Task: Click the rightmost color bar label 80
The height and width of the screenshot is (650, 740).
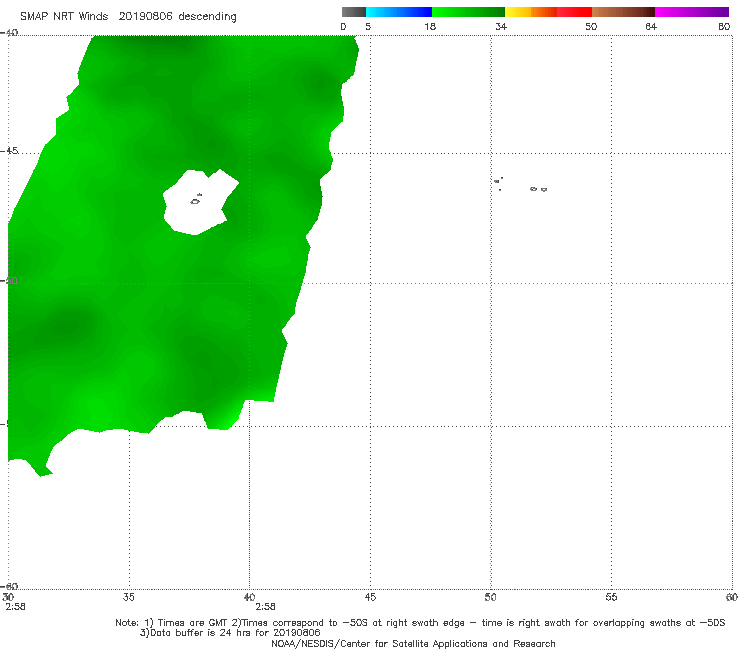Action: 724,27
